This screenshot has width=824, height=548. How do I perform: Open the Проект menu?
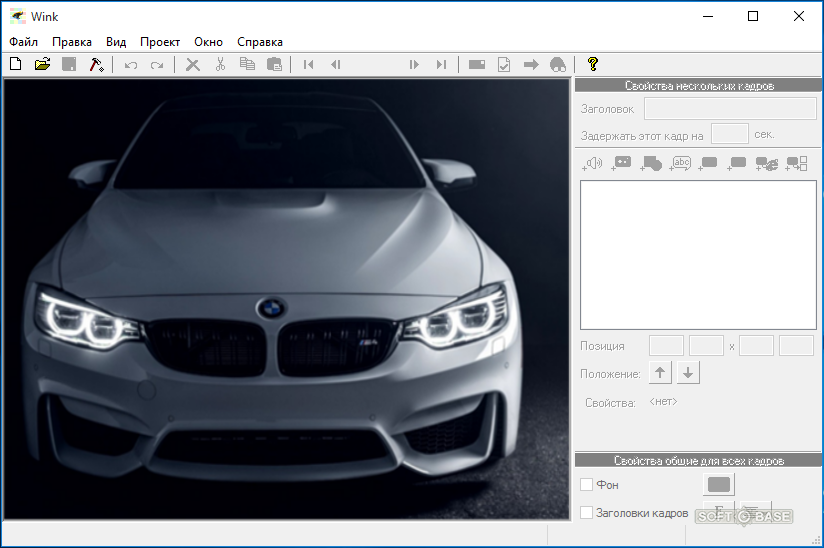(160, 42)
